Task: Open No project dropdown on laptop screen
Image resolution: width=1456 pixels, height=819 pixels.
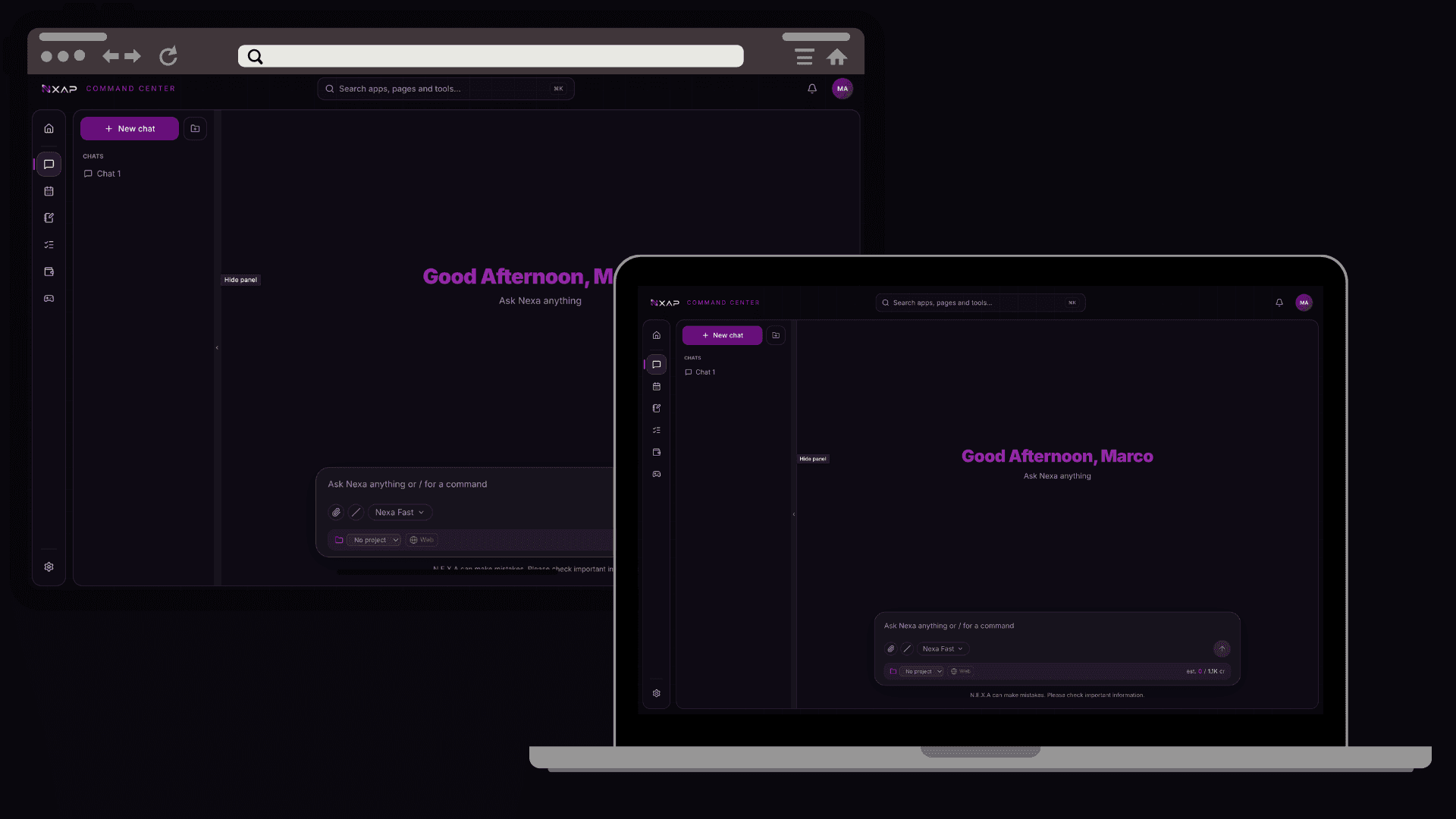Action: click(x=921, y=671)
